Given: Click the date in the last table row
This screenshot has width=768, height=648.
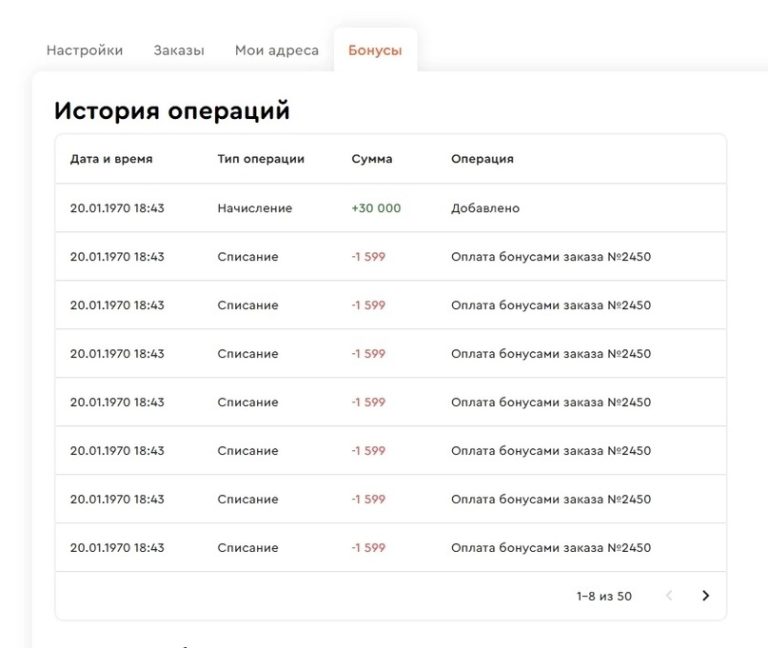Looking at the screenshot, I should point(117,548).
